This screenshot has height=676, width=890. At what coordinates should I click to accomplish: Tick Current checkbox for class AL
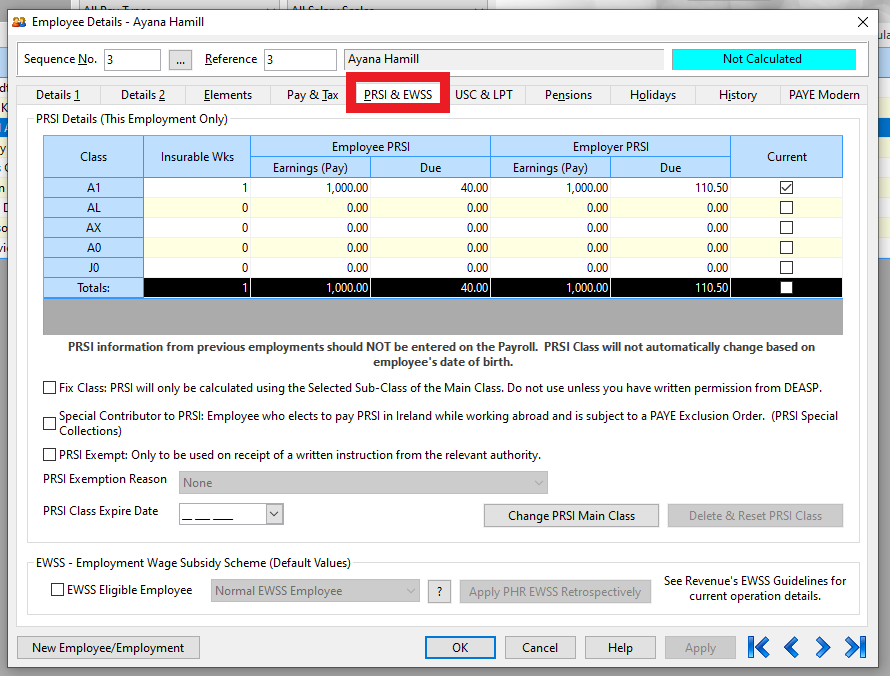coord(786,208)
